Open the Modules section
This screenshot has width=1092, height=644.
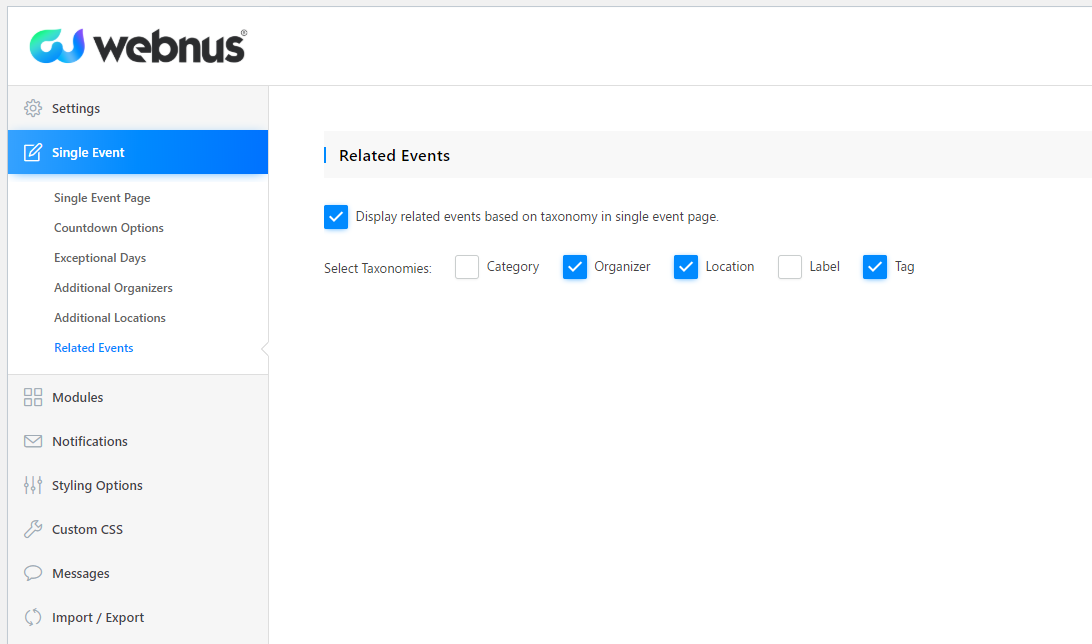click(x=138, y=397)
